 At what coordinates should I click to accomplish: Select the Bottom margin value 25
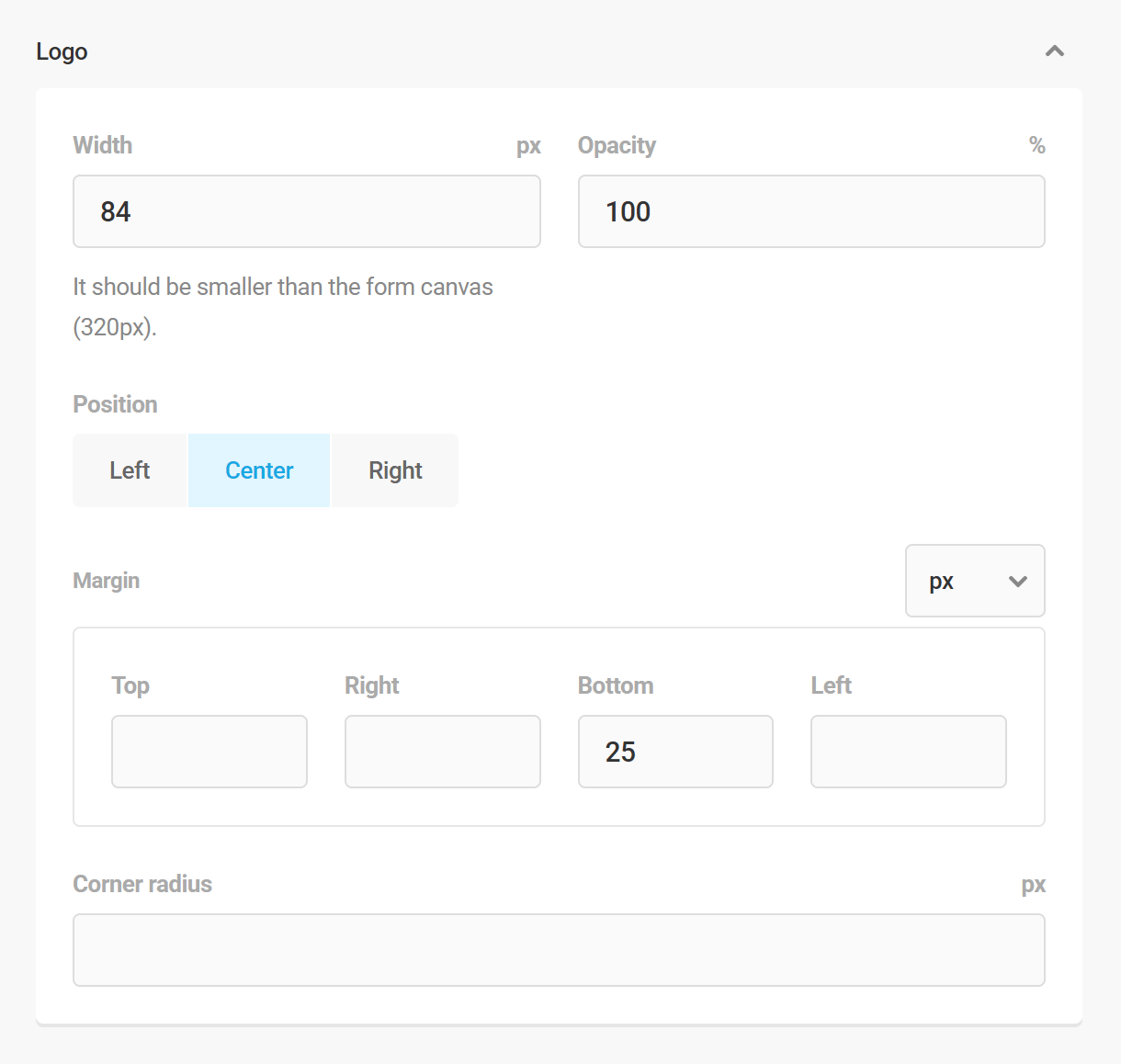pyautogui.click(x=675, y=752)
